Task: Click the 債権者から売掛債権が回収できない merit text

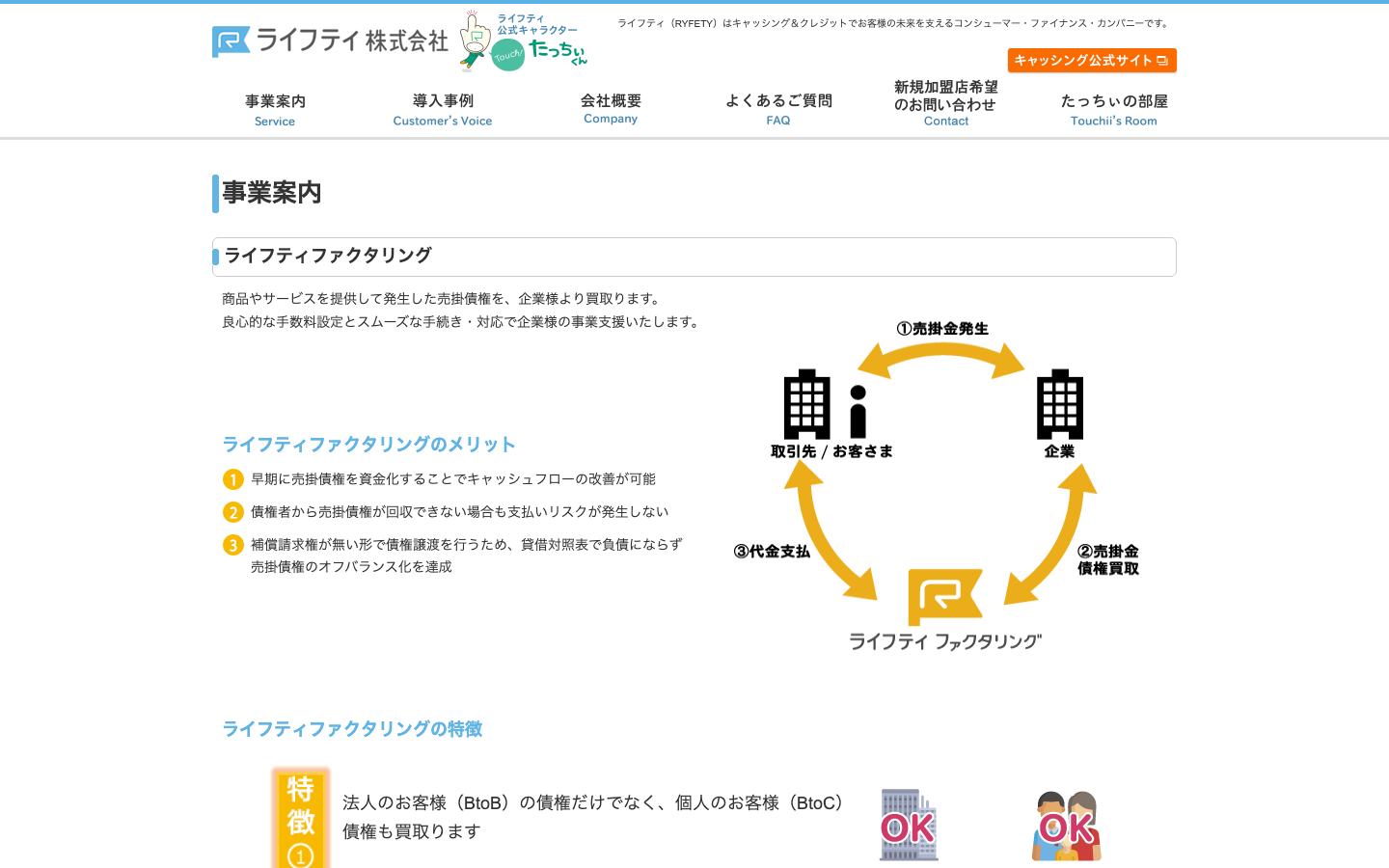Action: pos(460,512)
